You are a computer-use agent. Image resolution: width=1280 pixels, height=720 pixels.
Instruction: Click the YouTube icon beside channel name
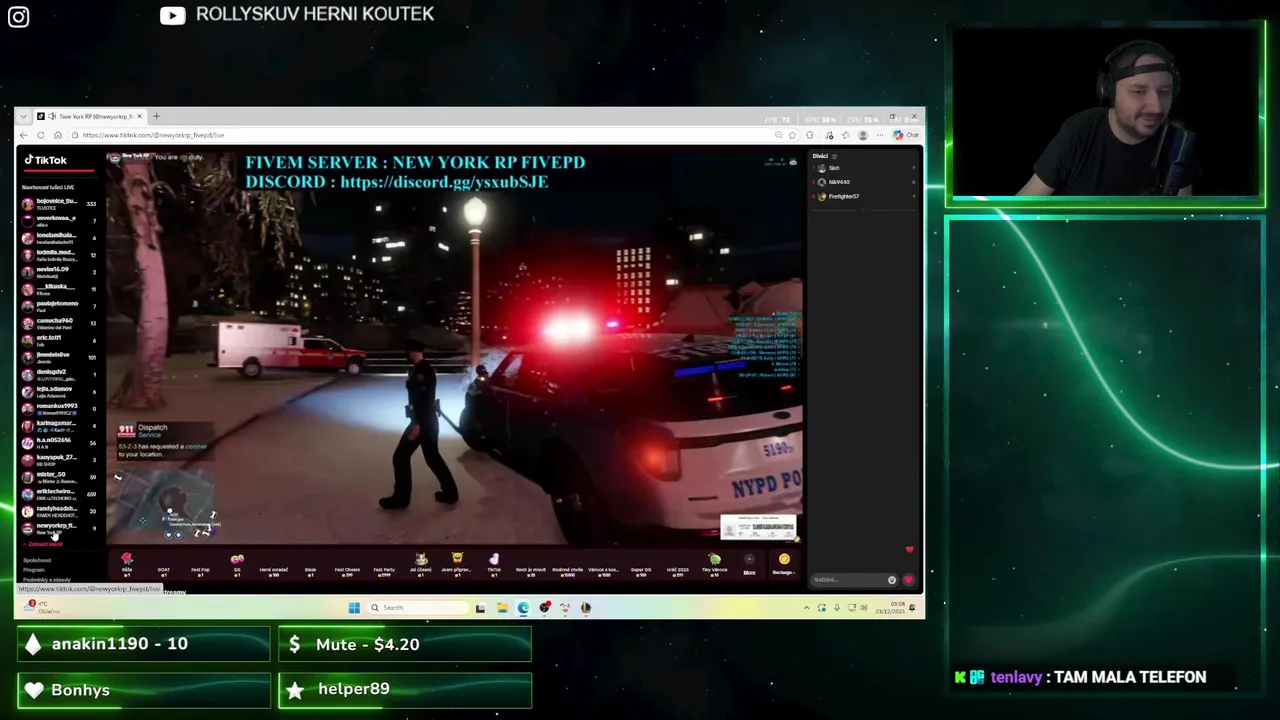(172, 15)
